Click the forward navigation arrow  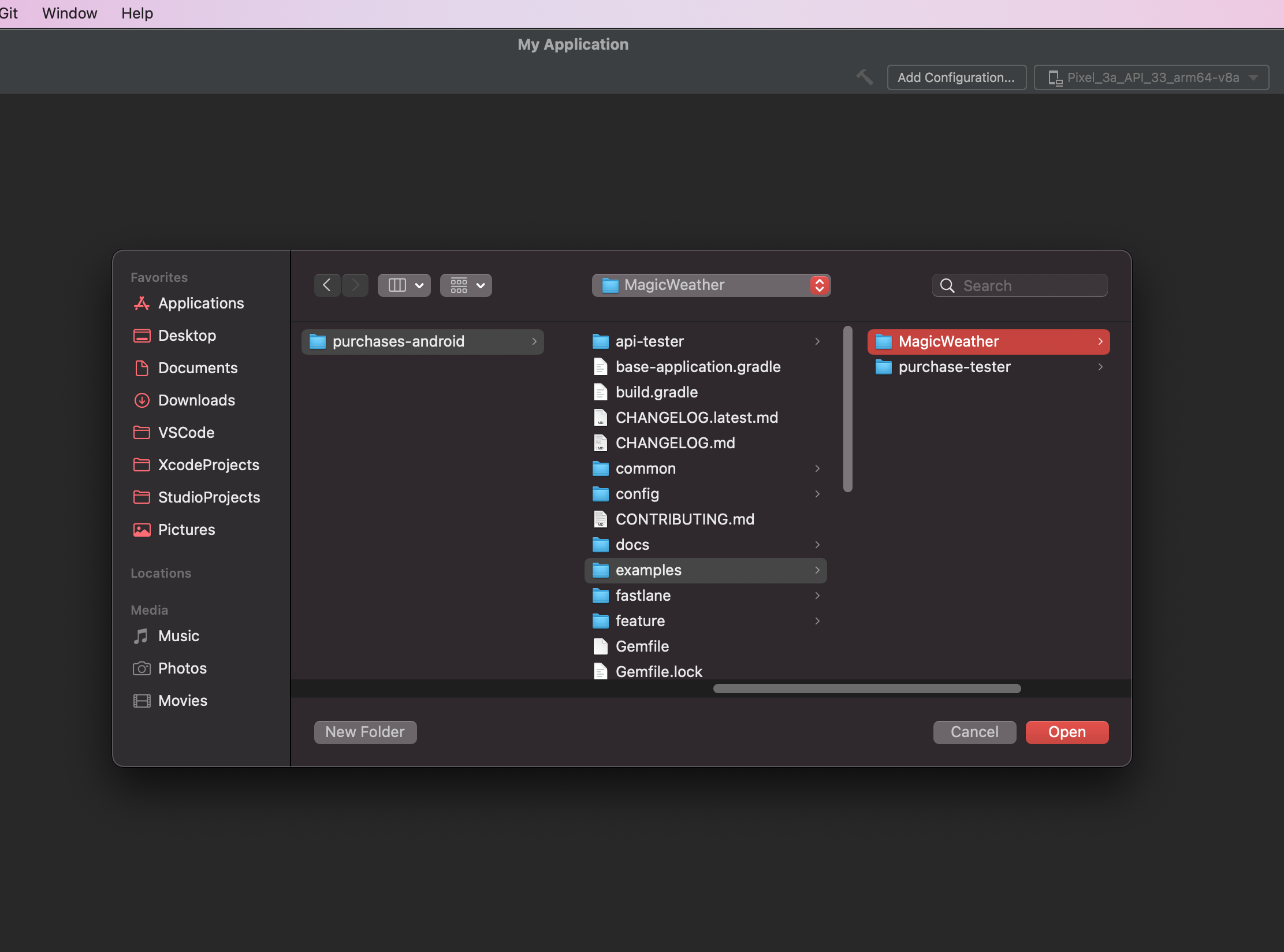coord(355,285)
